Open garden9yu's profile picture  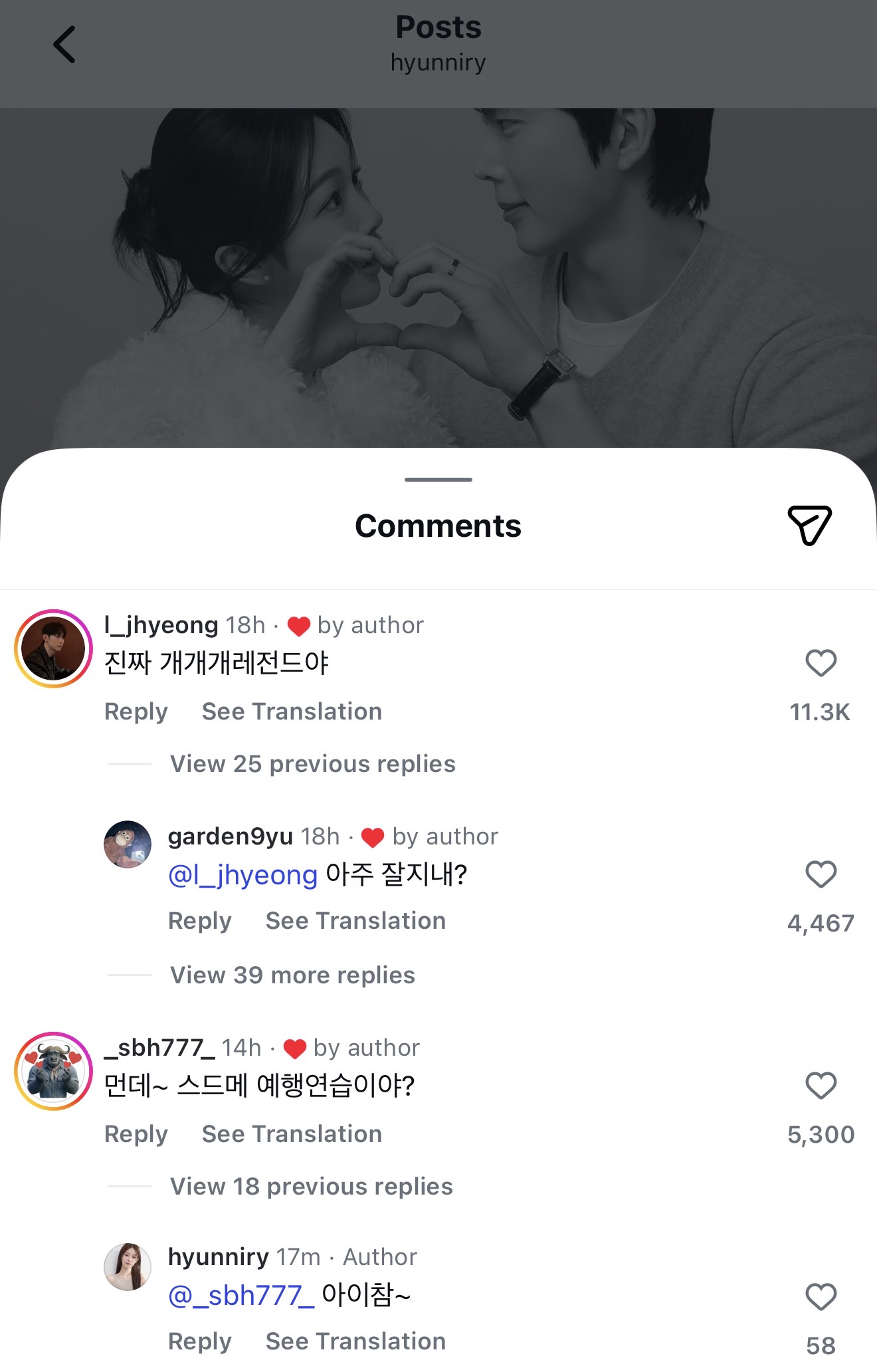(128, 844)
